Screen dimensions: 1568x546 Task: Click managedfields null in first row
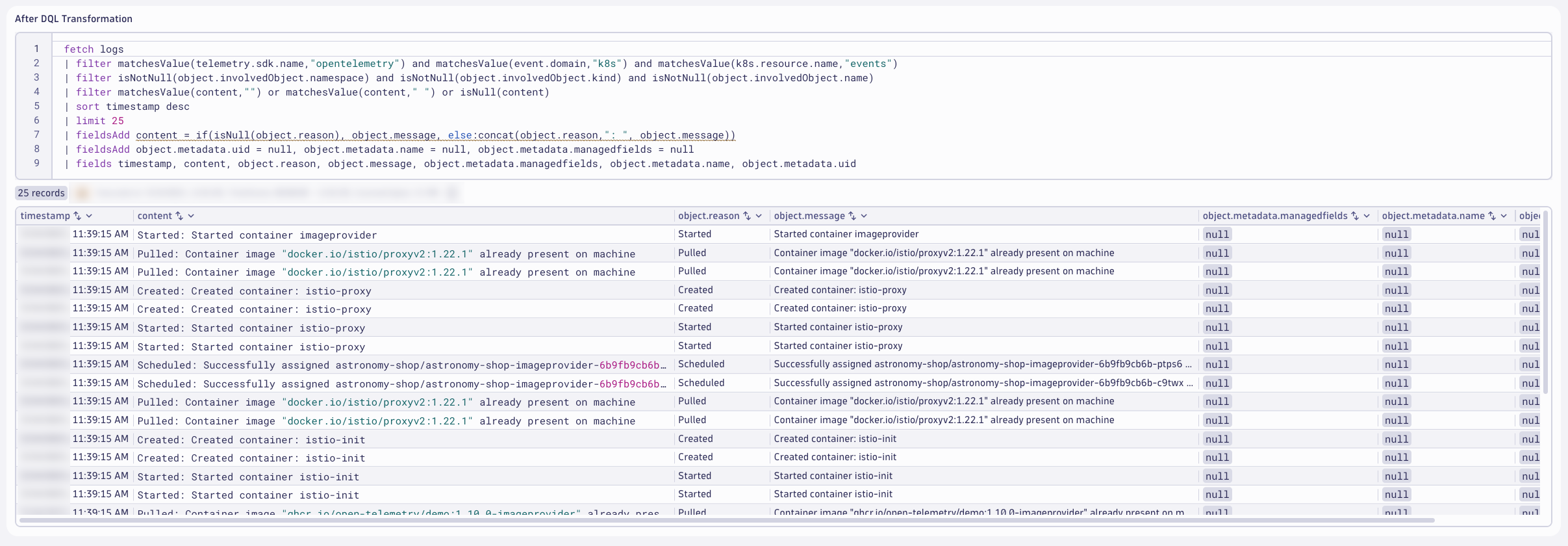[x=1217, y=235]
